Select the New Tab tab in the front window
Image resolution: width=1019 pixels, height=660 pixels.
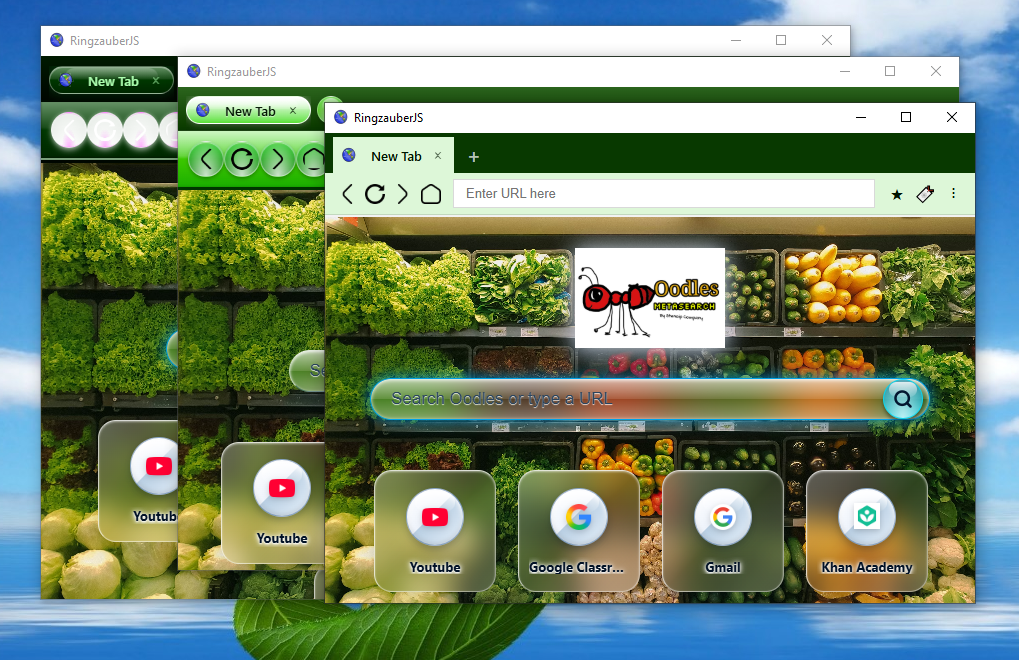[x=393, y=156]
